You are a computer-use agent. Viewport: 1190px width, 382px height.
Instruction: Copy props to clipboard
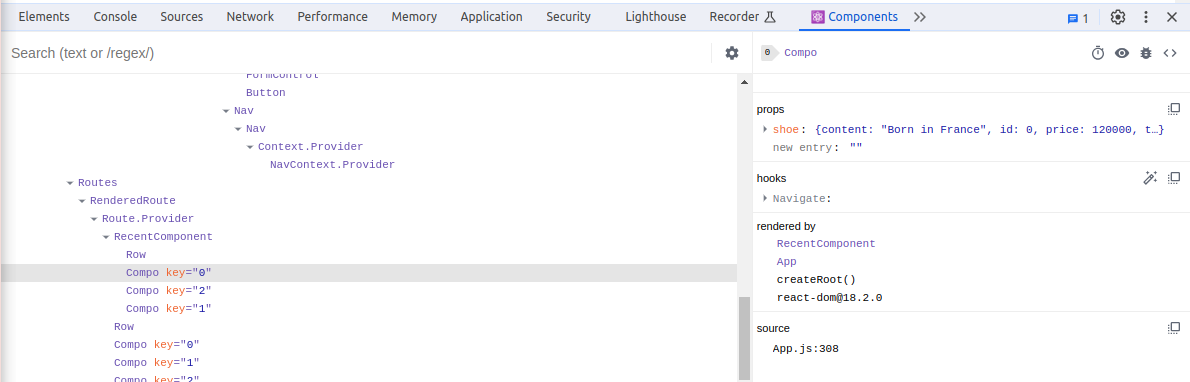pos(1173,109)
